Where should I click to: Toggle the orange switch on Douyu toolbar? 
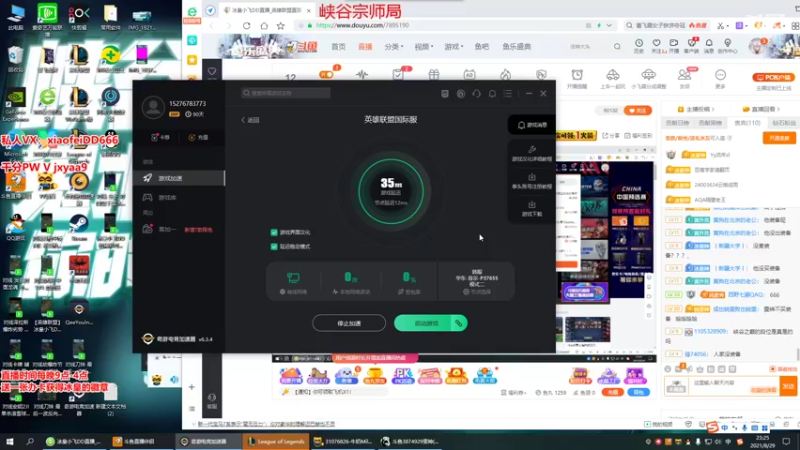tap(327, 74)
